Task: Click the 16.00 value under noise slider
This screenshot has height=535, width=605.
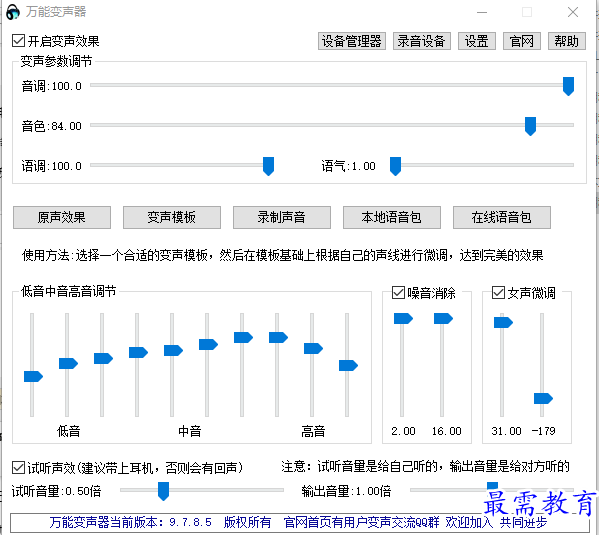Action: [x=446, y=431]
